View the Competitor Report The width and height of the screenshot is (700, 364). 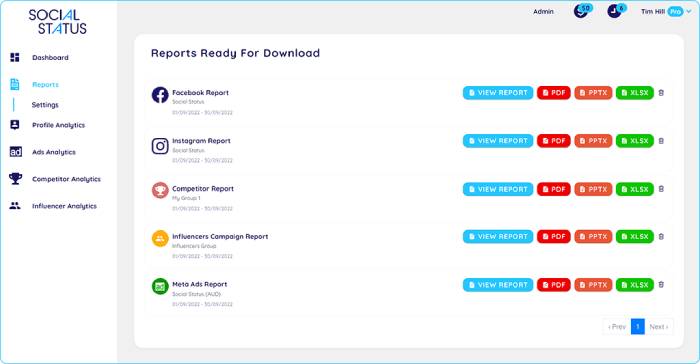[x=498, y=189]
